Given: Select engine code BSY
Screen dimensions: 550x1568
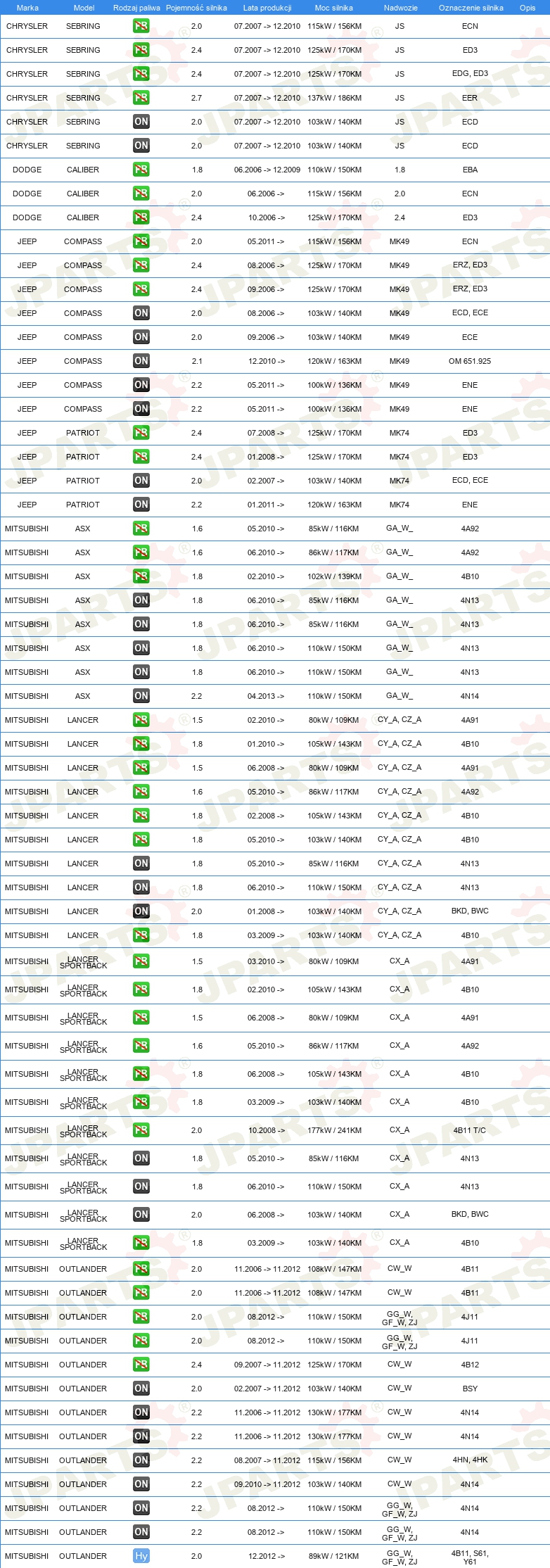Looking at the screenshot, I should point(470,1389).
